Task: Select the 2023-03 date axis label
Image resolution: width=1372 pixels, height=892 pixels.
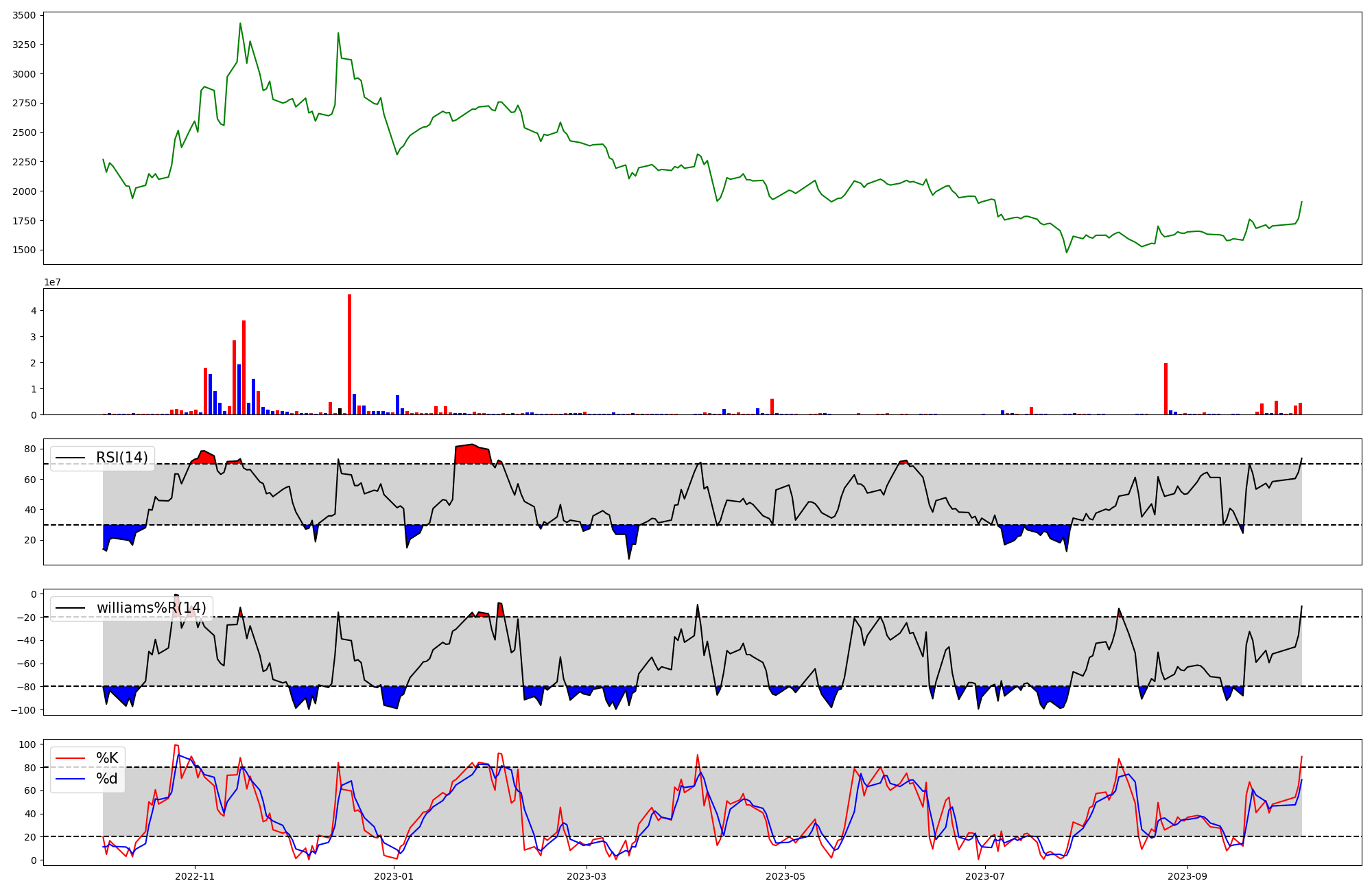Action: 587,876
